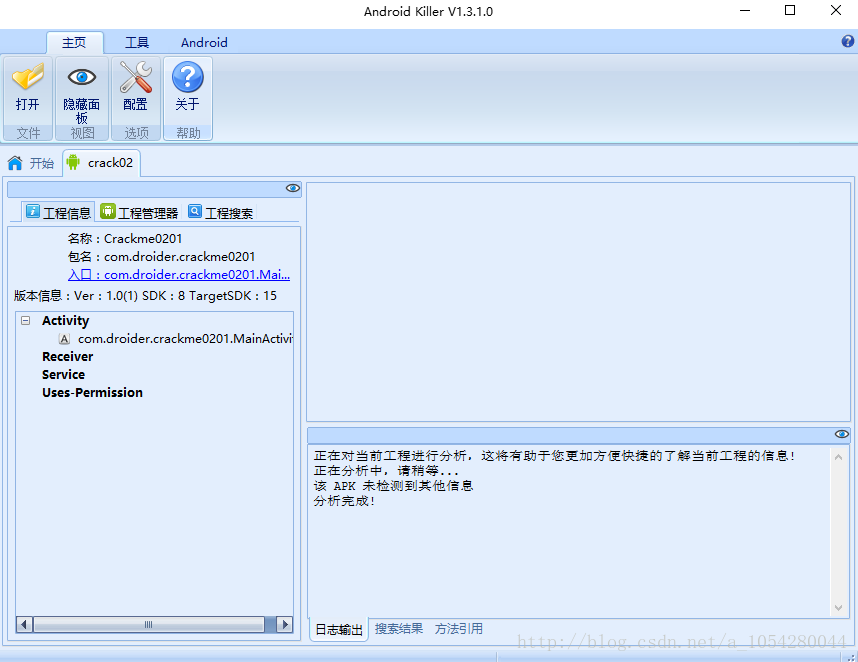Select the 工程信息 tab

[x=58, y=212]
